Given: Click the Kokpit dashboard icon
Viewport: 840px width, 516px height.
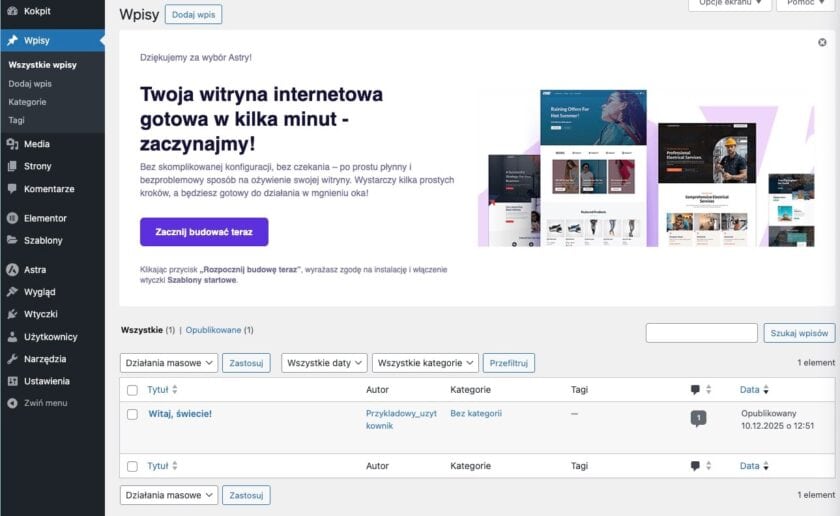Looking at the screenshot, I should (x=12, y=11).
